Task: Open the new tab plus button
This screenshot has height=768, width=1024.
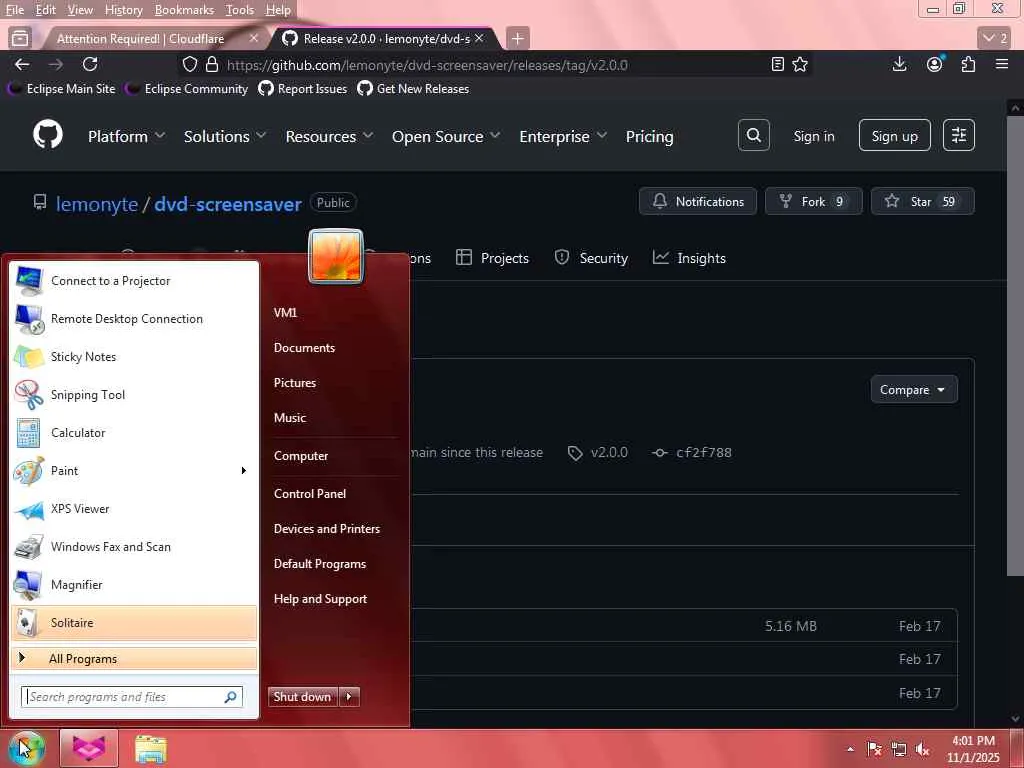Action: coord(517,39)
